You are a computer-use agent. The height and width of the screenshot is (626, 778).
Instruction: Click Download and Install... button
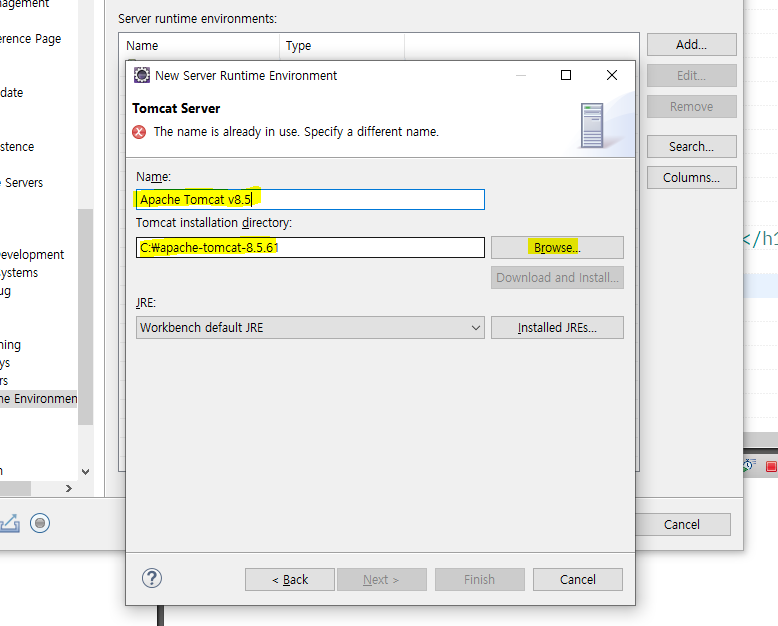click(x=557, y=278)
